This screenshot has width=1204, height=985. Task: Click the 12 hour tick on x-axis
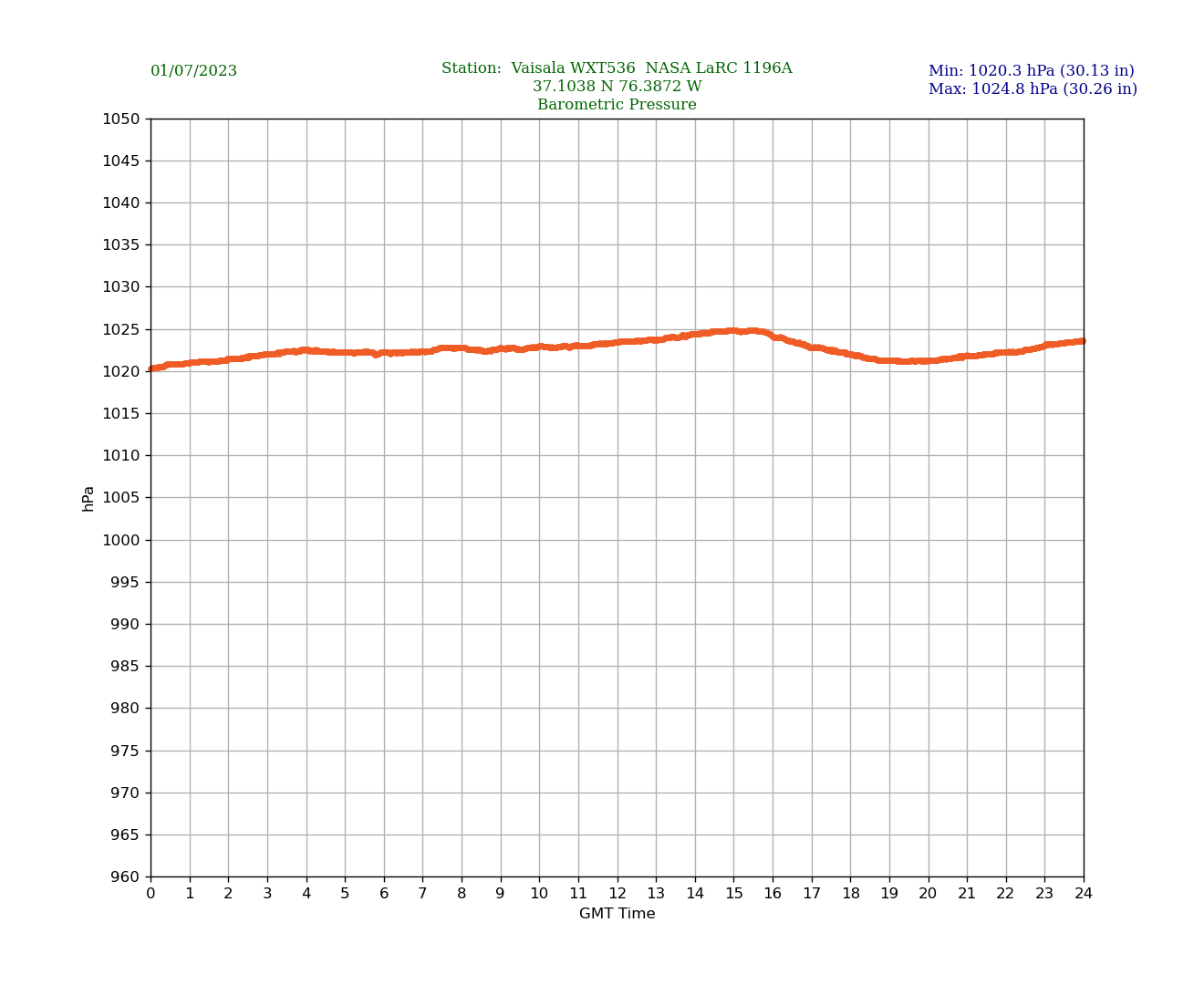coord(618,894)
